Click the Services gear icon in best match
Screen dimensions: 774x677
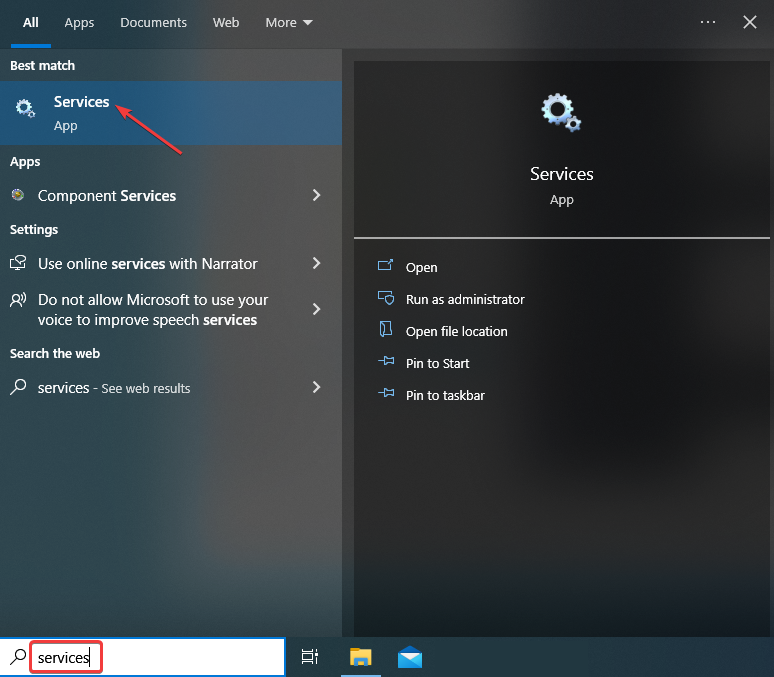coord(25,108)
